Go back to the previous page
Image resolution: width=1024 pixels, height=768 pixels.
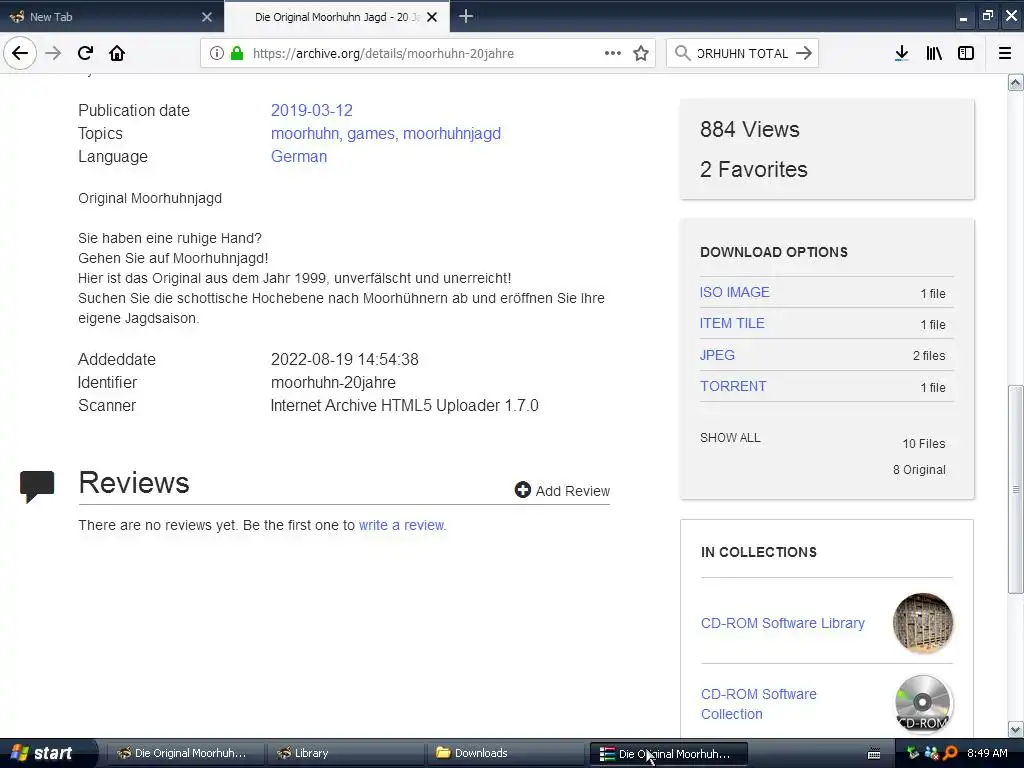pyautogui.click(x=20, y=53)
